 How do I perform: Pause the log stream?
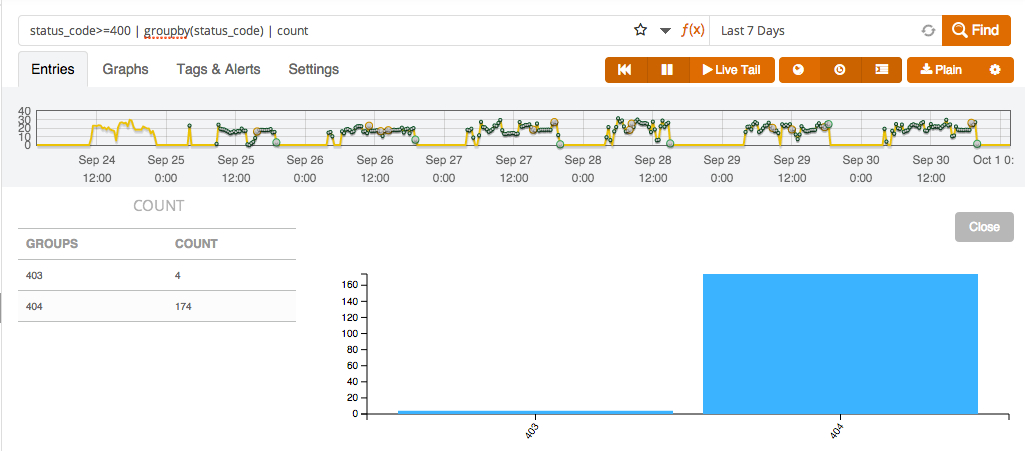click(x=667, y=70)
